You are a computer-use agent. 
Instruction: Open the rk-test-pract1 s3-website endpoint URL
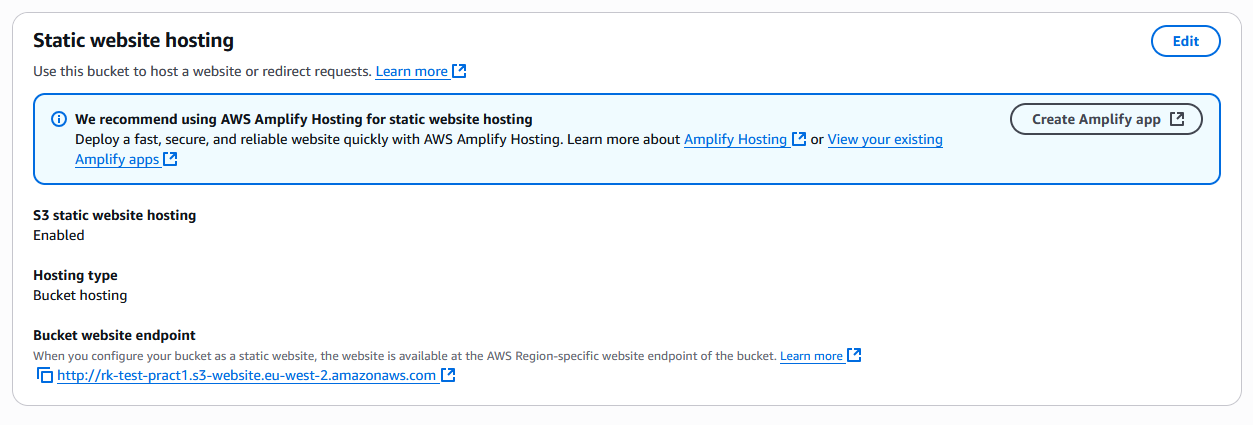[x=247, y=376]
